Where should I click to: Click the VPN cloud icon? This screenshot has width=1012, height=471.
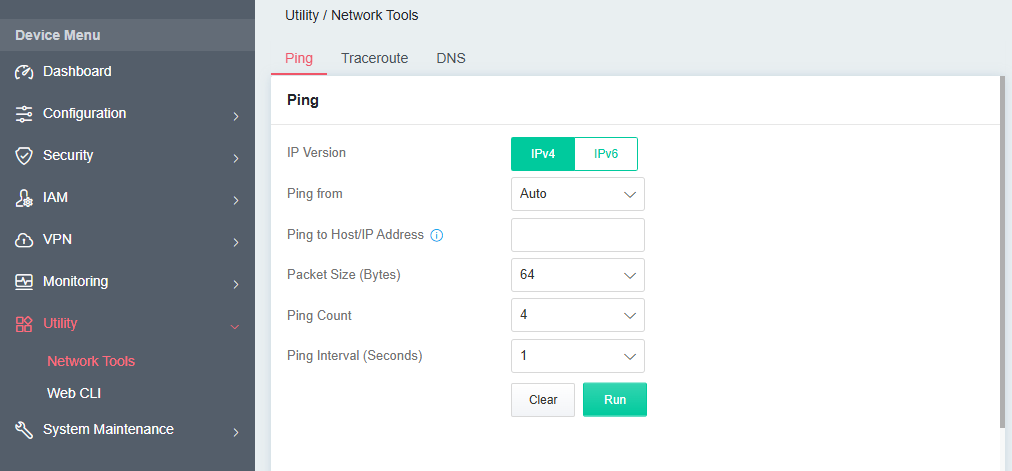24,240
